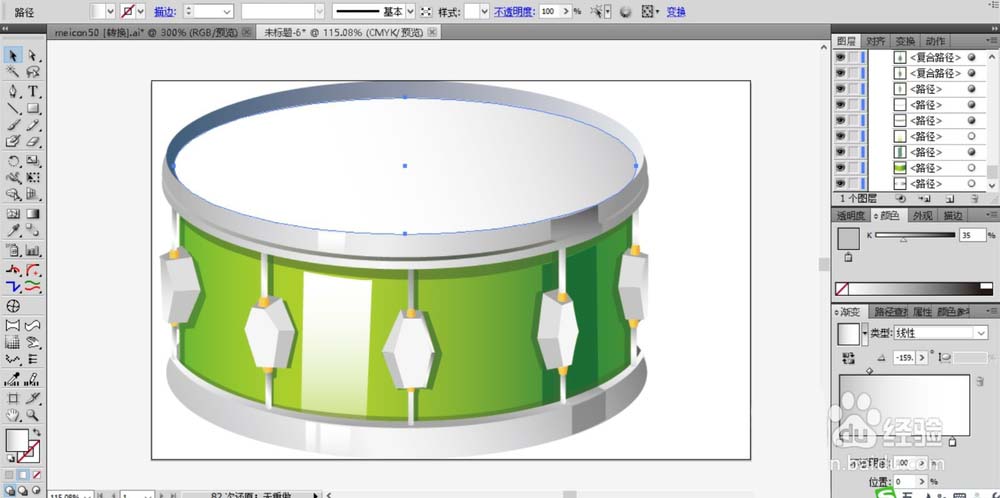Select the Paintbrush tool

click(13, 125)
